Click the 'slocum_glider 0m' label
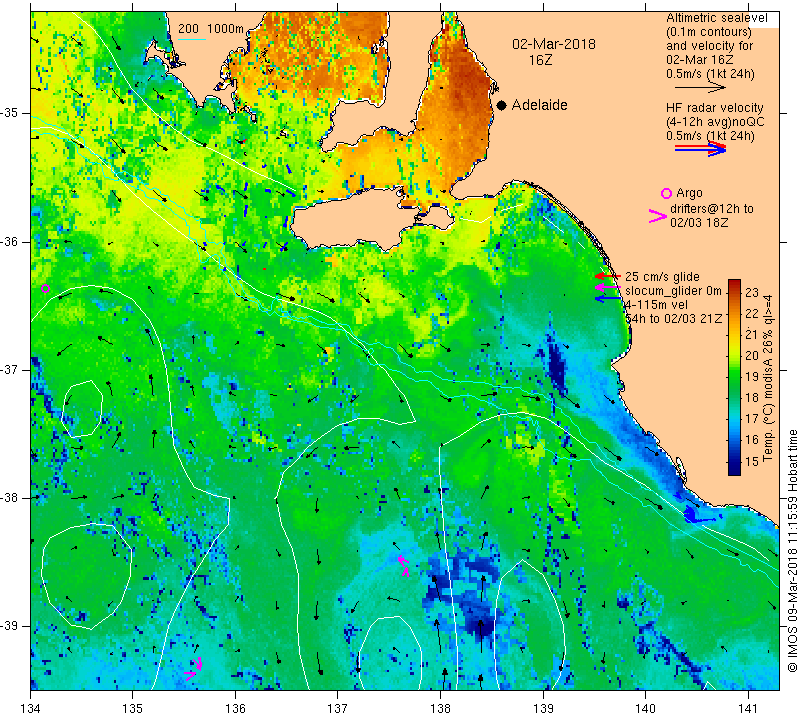Image resolution: width=800 pixels, height=720 pixels. 673,291
